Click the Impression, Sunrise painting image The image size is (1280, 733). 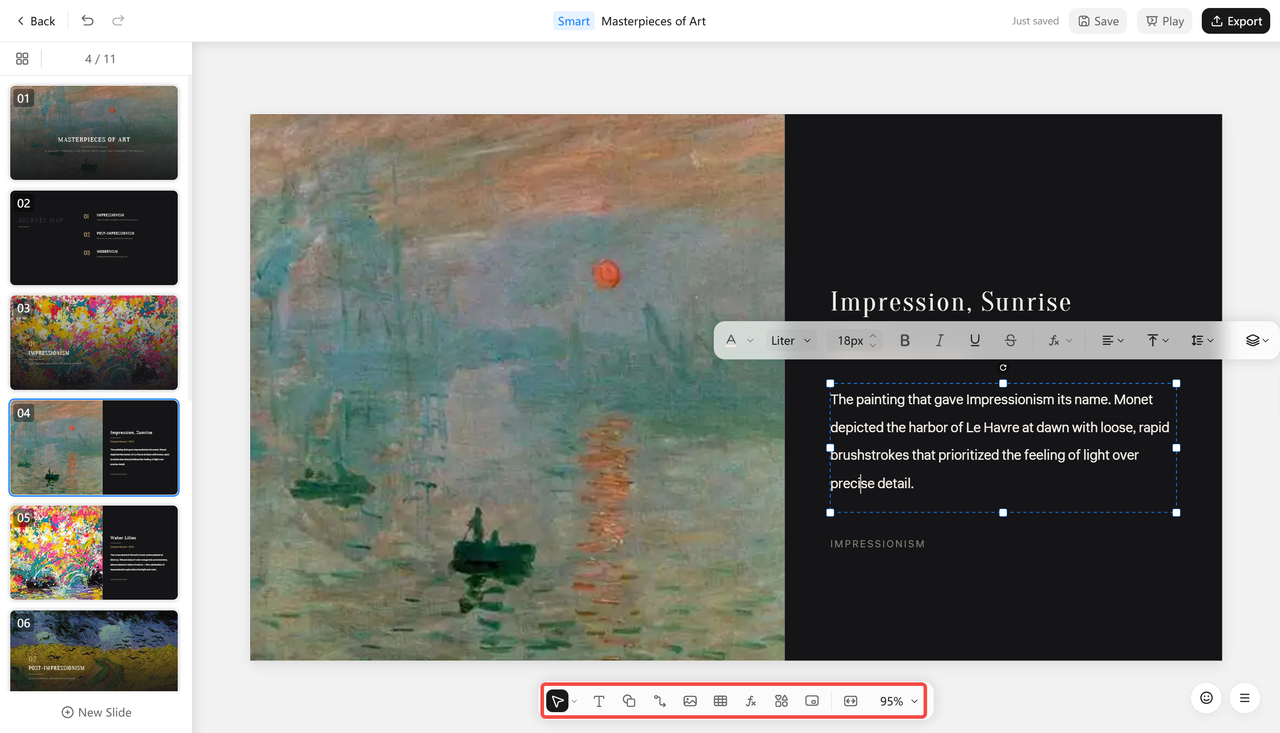pyautogui.click(x=517, y=387)
